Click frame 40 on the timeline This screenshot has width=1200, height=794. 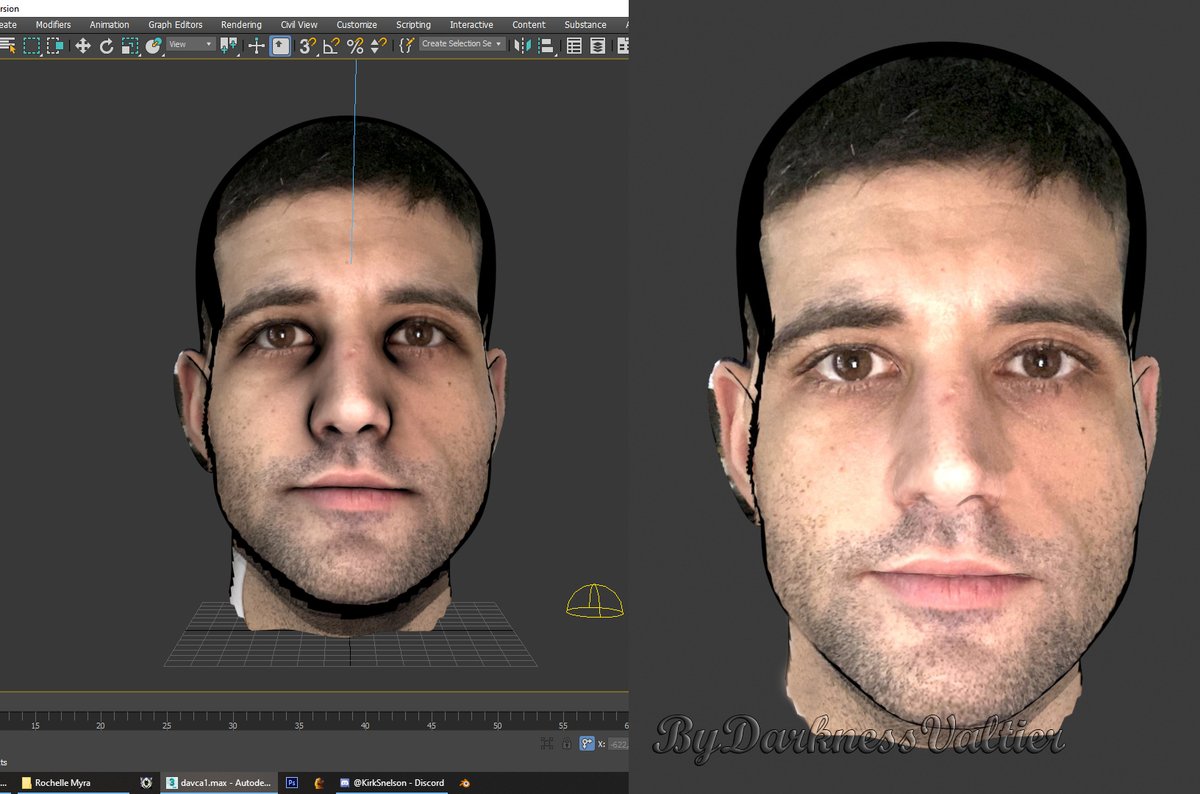click(x=365, y=725)
